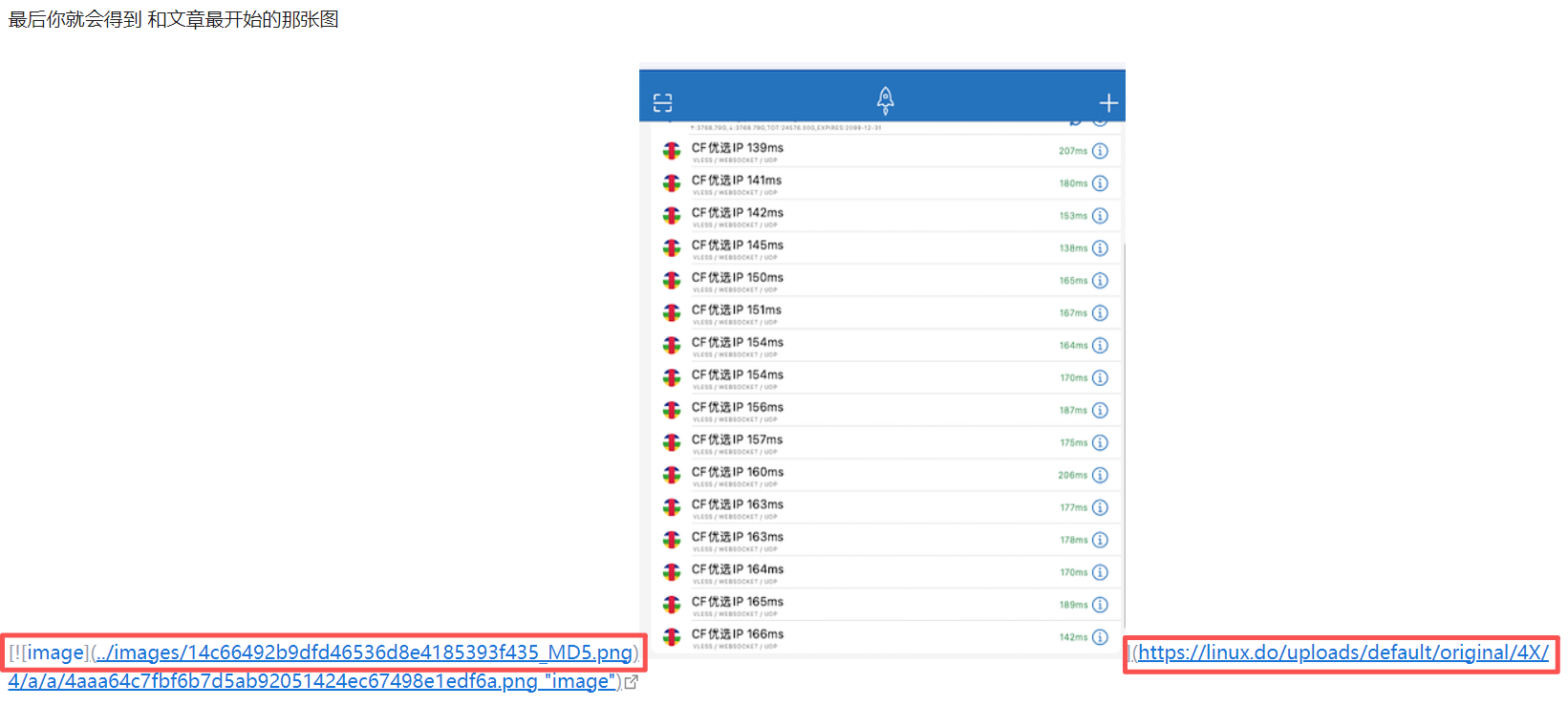Viewport: 1568px width, 706px height.
Task: Click flag icon of CF优选IP 141ms node
Action: tap(672, 183)
